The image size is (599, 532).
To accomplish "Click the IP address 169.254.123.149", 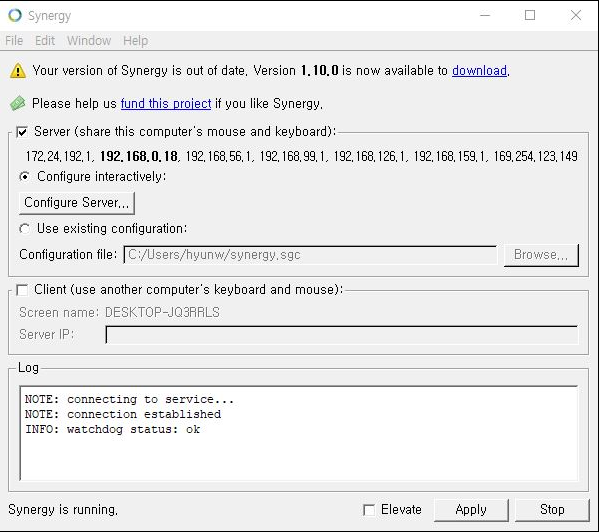I will pos(535,156).
